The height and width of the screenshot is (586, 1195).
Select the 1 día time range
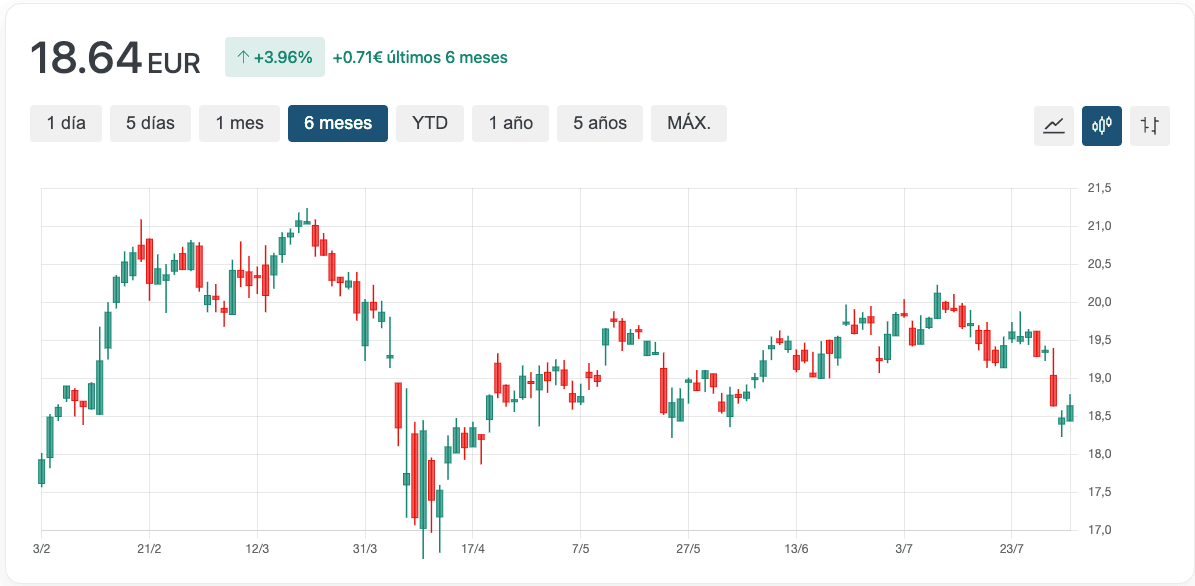tap(66, 123)
